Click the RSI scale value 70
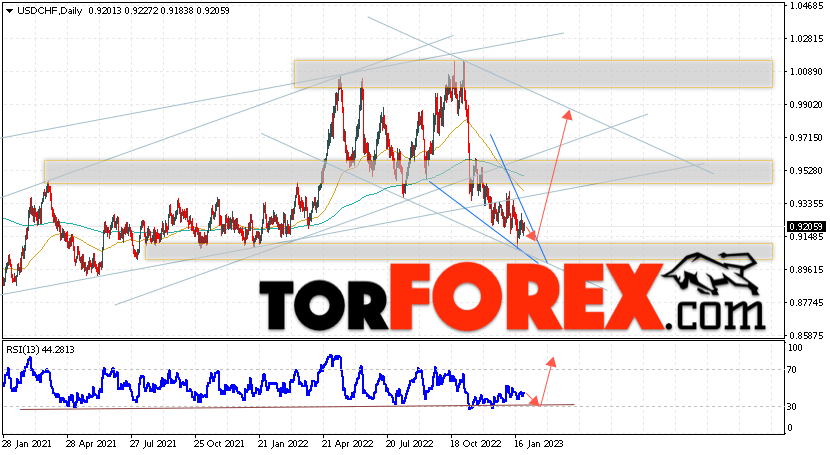This screenshot has width=830, height=455. (792, 370)
